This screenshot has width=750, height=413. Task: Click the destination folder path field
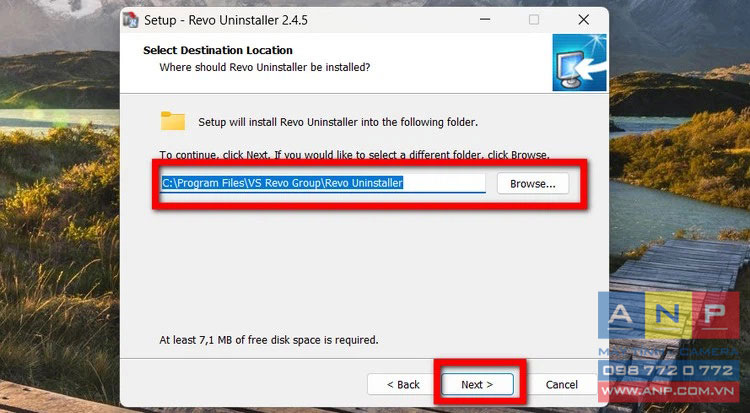pyautogui.click(x=323, y=183)
